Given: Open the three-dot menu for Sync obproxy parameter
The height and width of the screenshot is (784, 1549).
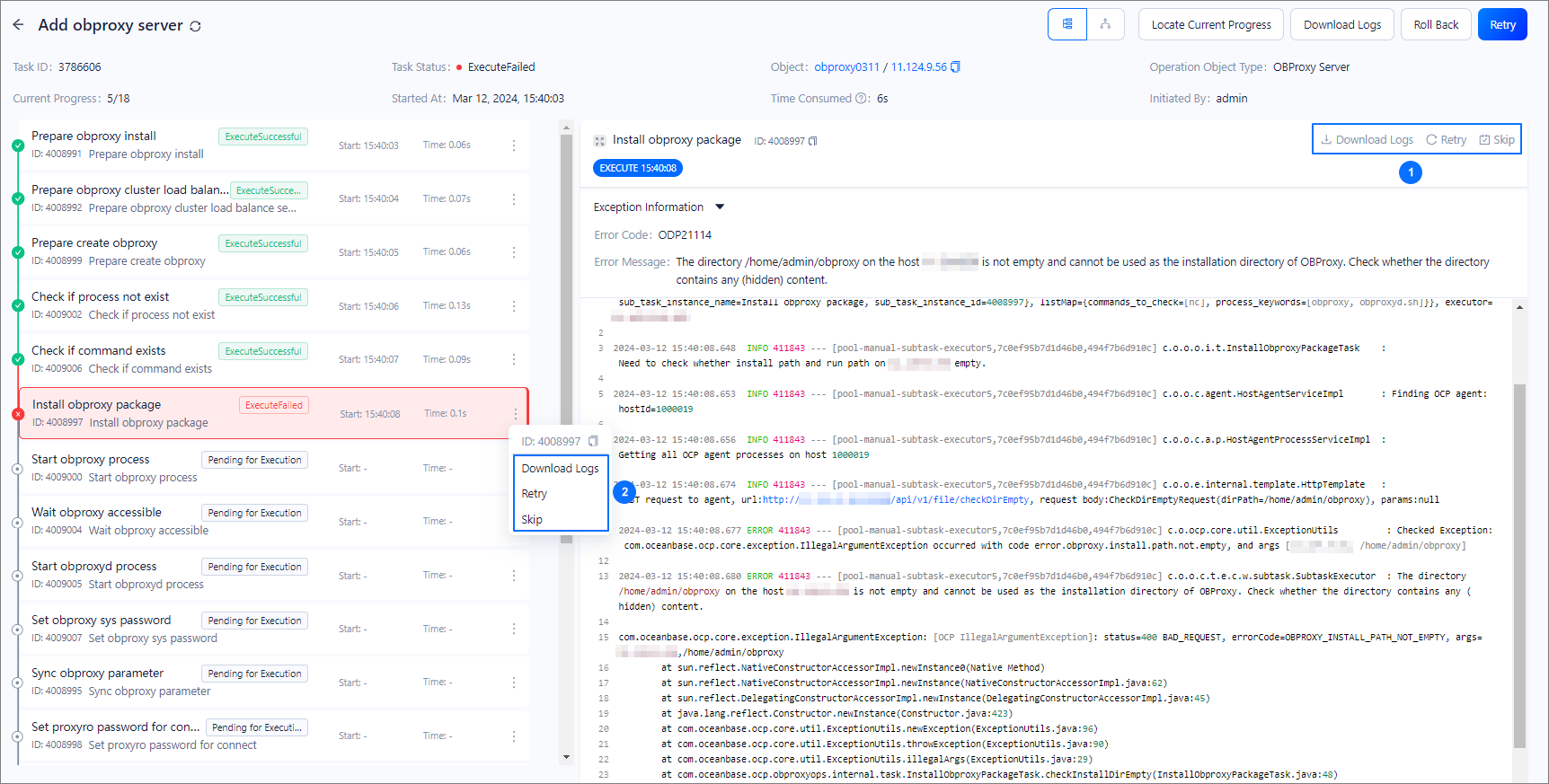Looking at the screenshot, I should (514, 683).
